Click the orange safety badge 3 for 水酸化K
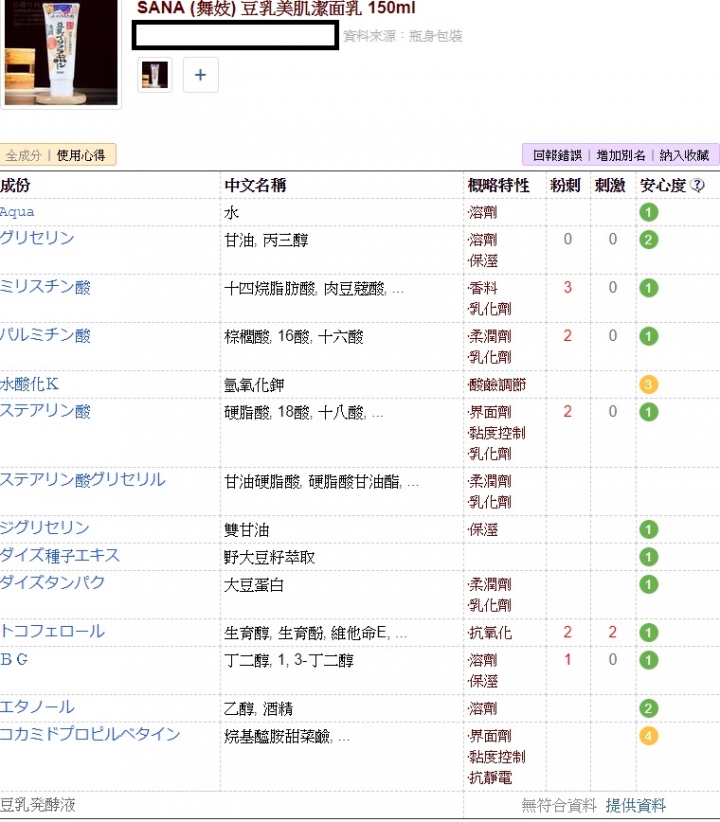720x822 pixels. tap(649, 384)
